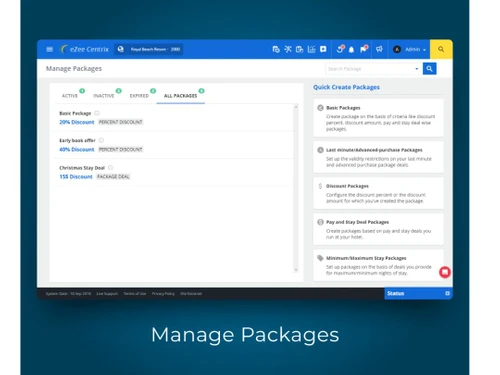Click the Basic Packages card icon
This screenshot has height=375, width=500.
320,108
